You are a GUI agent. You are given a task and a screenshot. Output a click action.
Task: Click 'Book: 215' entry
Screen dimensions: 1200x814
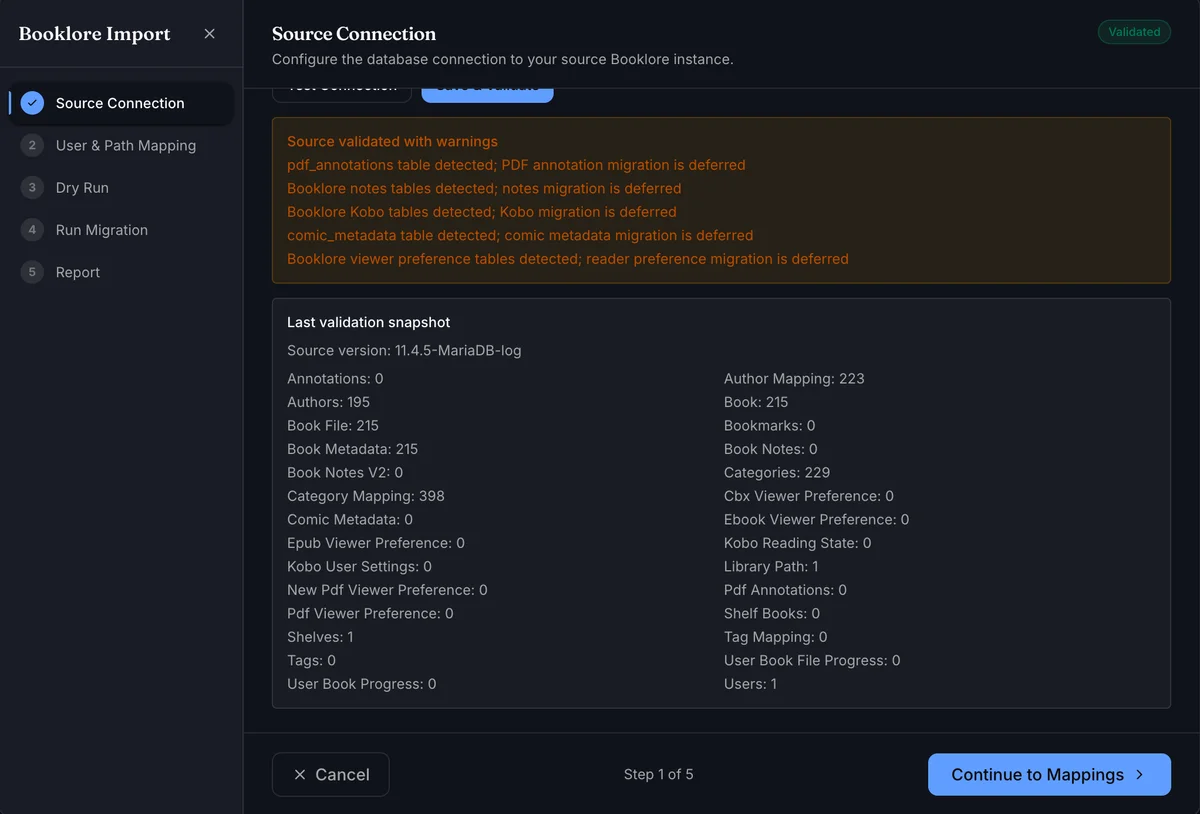[756, 402]
